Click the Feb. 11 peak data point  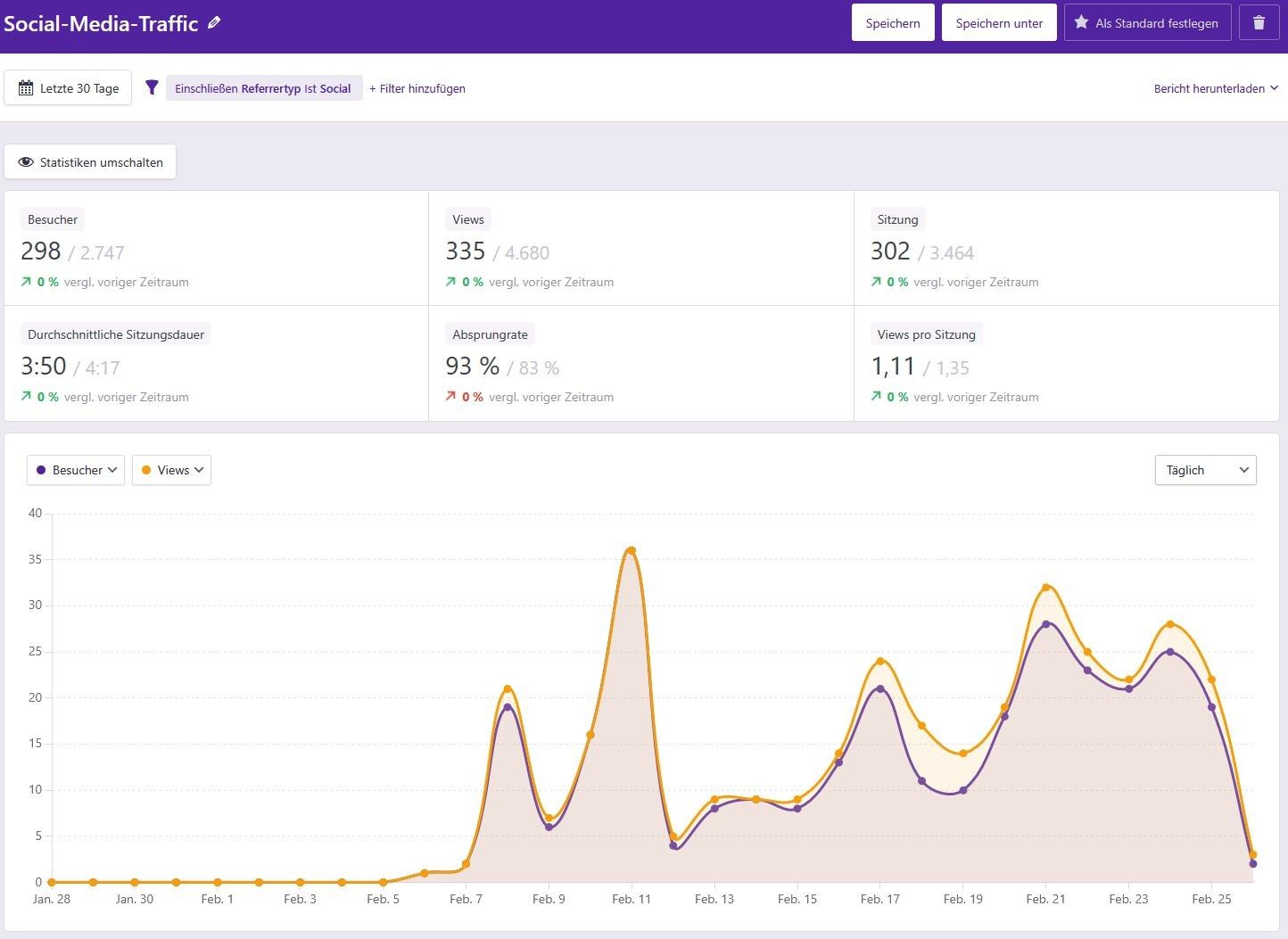pyautogui.click(x=632, y=550)
